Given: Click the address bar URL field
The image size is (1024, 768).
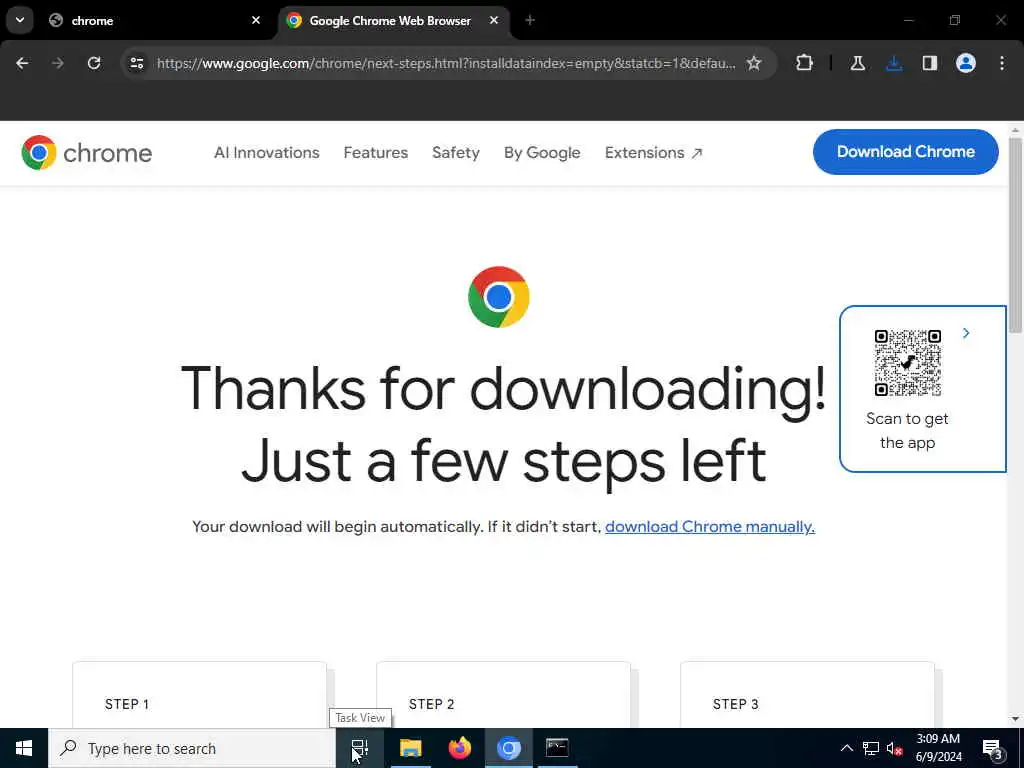Looking at the screenshot, I should (x=446, y=63).
